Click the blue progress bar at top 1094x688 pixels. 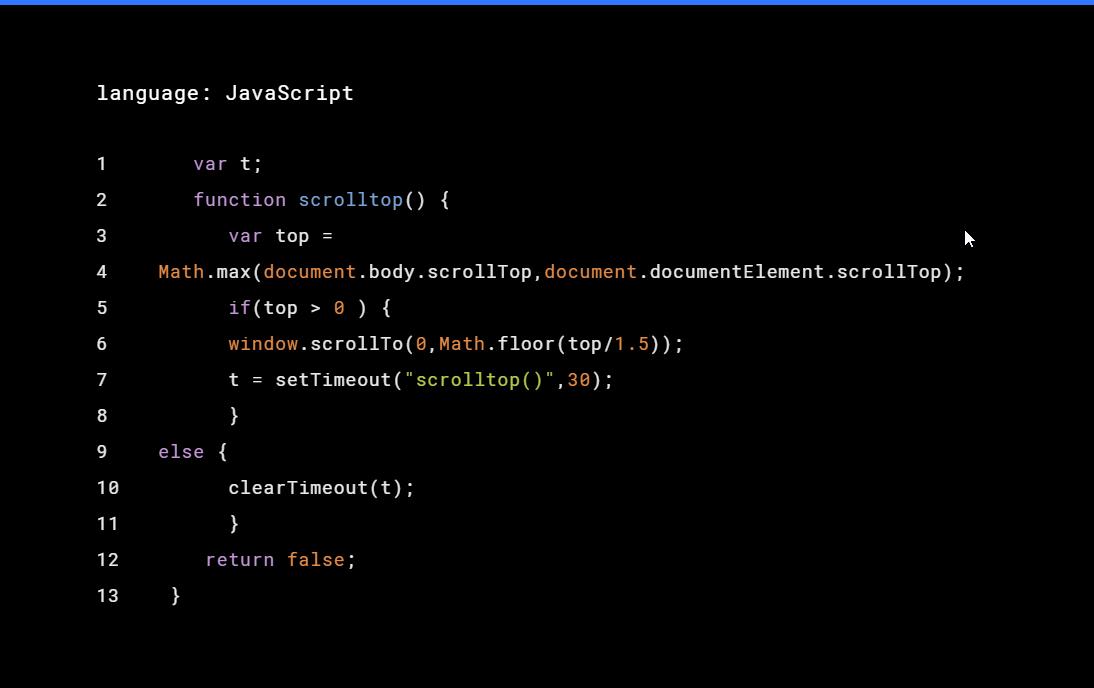coord(547,2)
